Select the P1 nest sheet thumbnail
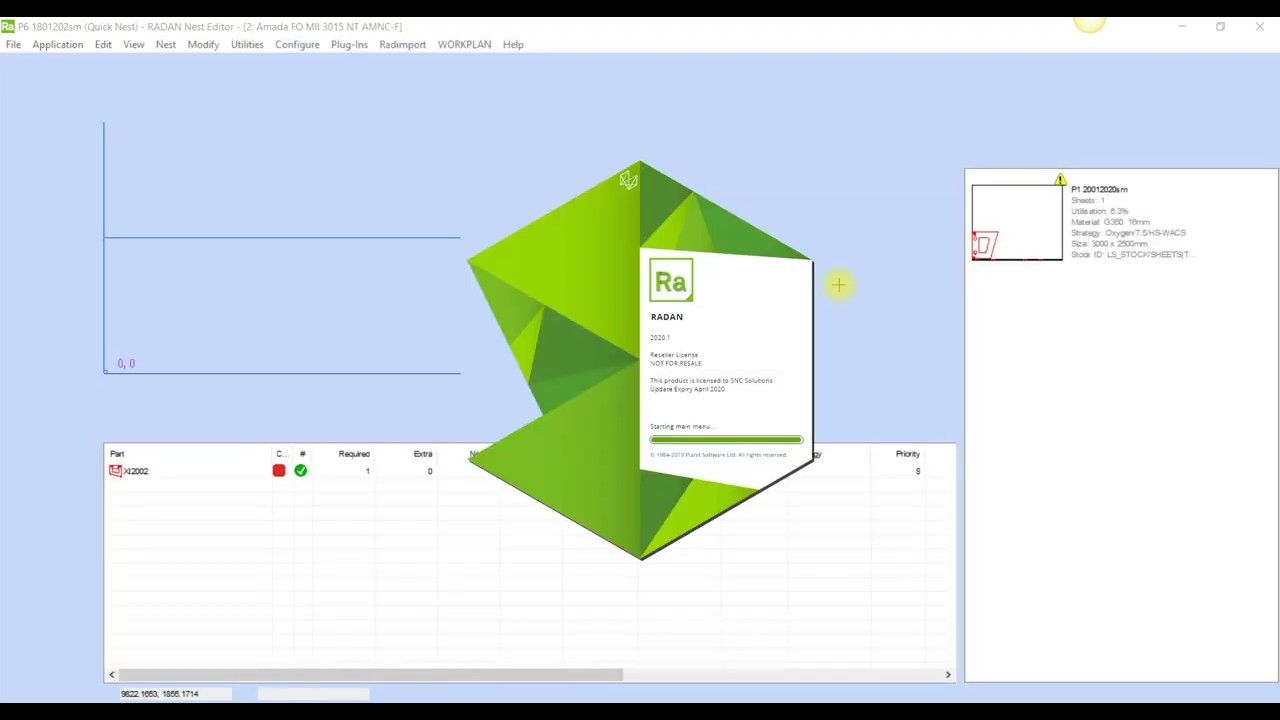Viewport: 1280px width, 720px height. 1017,223
